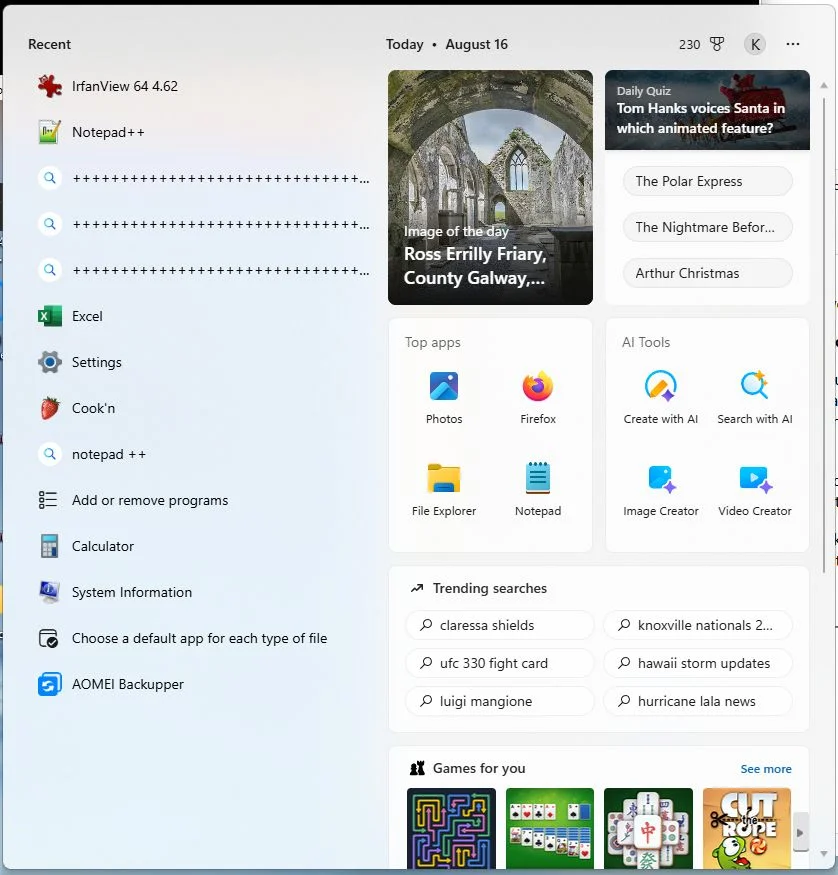Answer quiz with The Nightmare Befor...
Viewport: 838px width, 875px height.
click(707, 227)
